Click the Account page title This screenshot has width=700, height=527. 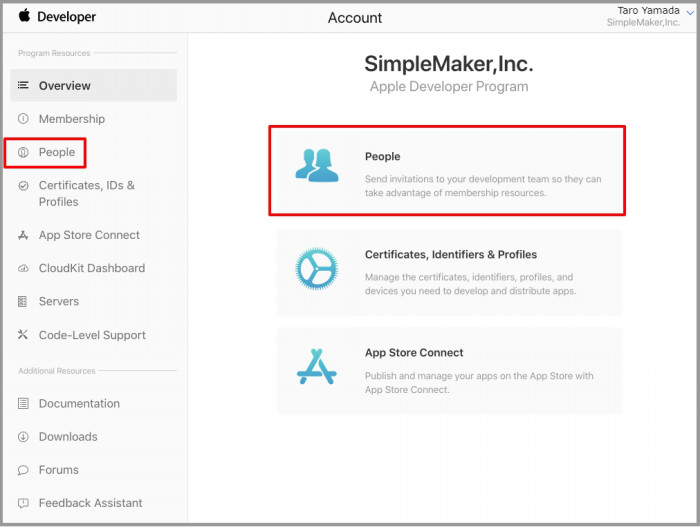click(355, 18)
